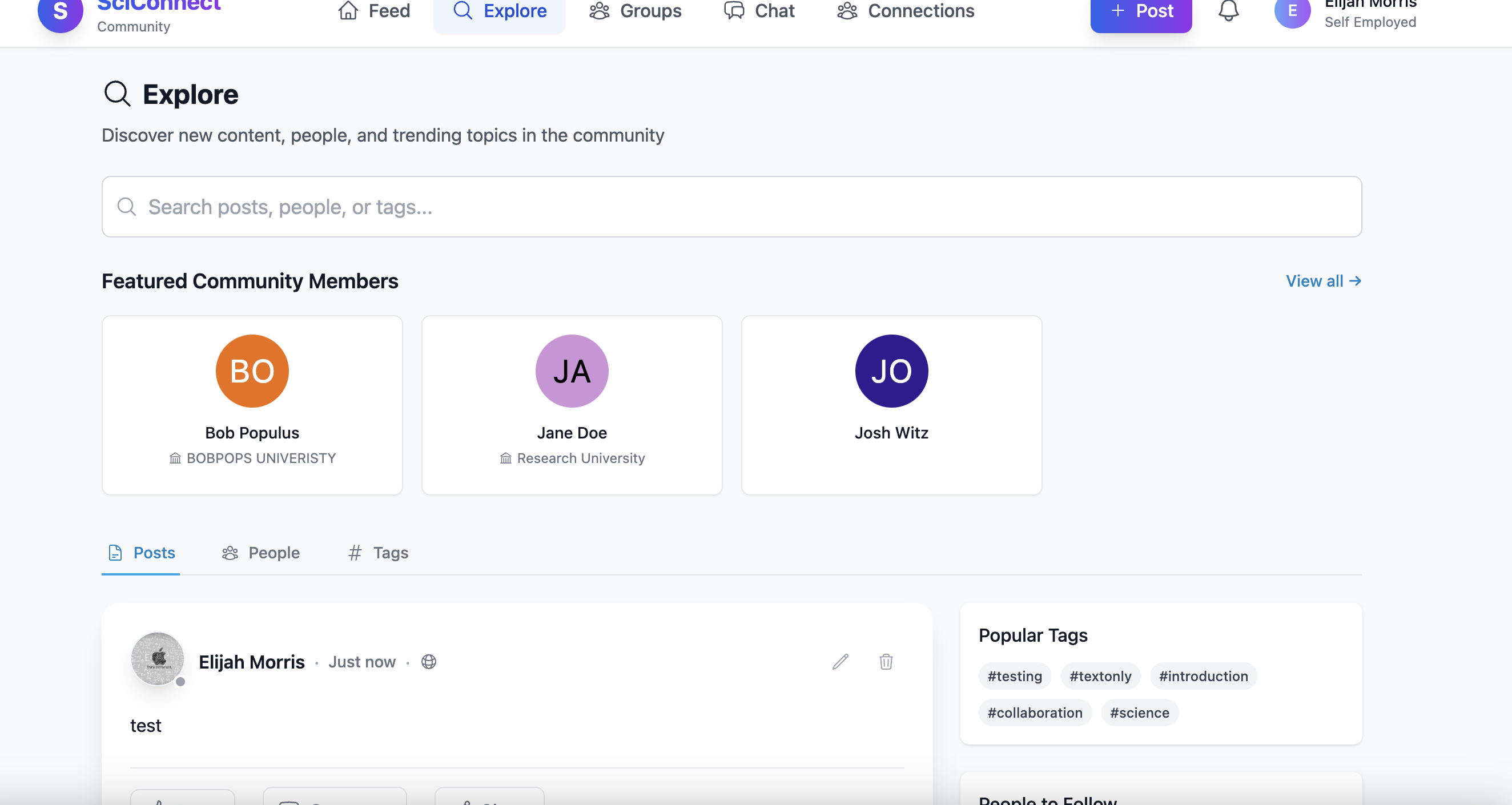Open Bob Populus profile name
The width and height of the screenshot is (1512, 805).
coord(252,432)
